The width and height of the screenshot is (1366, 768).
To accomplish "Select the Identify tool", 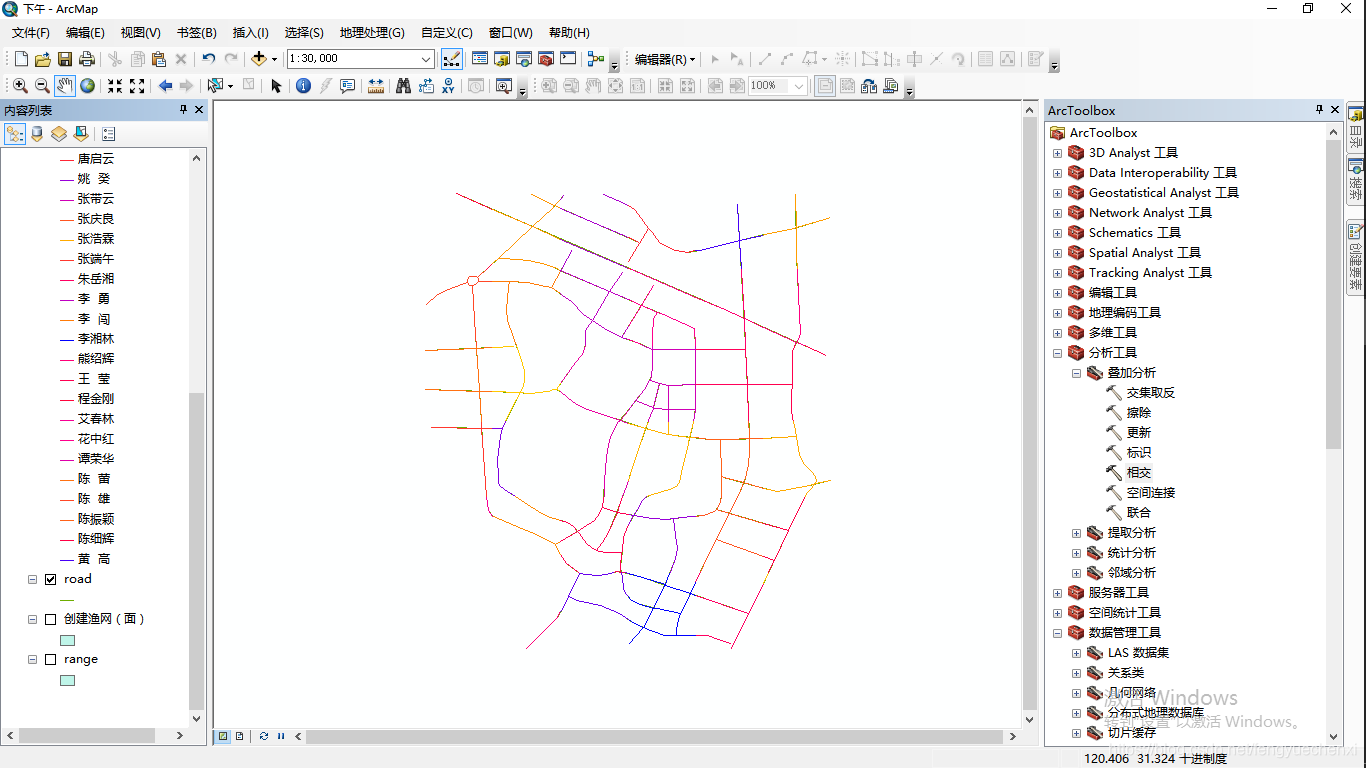I will (x=302, y=86).
